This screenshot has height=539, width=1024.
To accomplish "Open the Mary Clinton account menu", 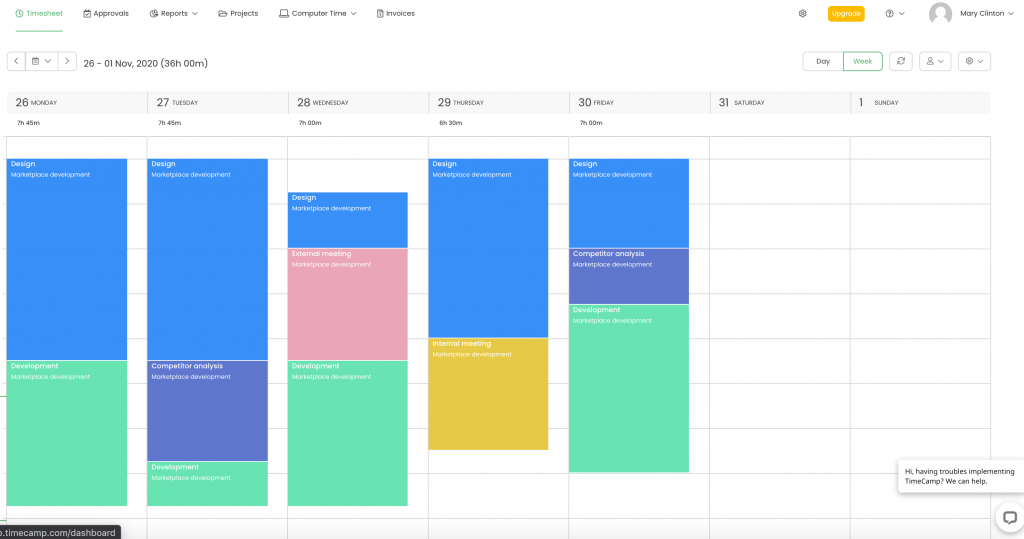I will [986, 14].
